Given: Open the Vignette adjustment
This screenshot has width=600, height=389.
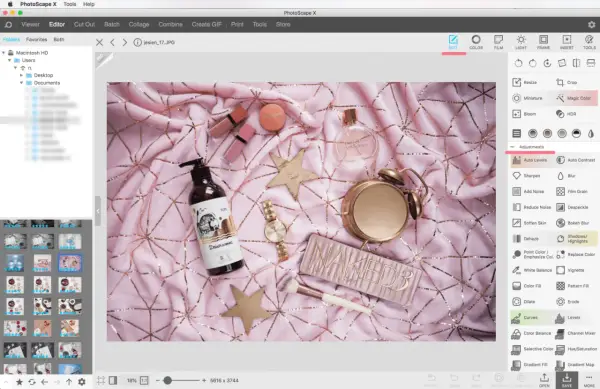Looking at the screenshot, I should [571, 270].
